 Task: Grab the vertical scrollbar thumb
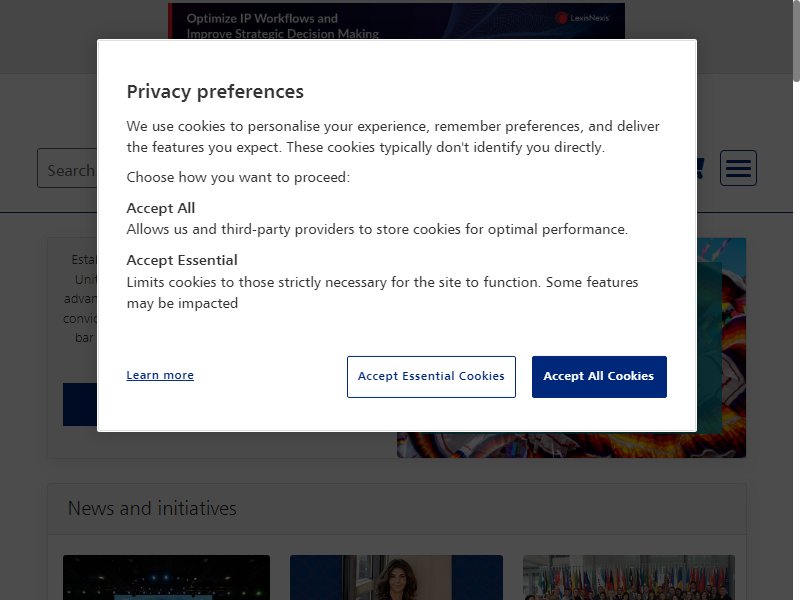coord(796,41)
